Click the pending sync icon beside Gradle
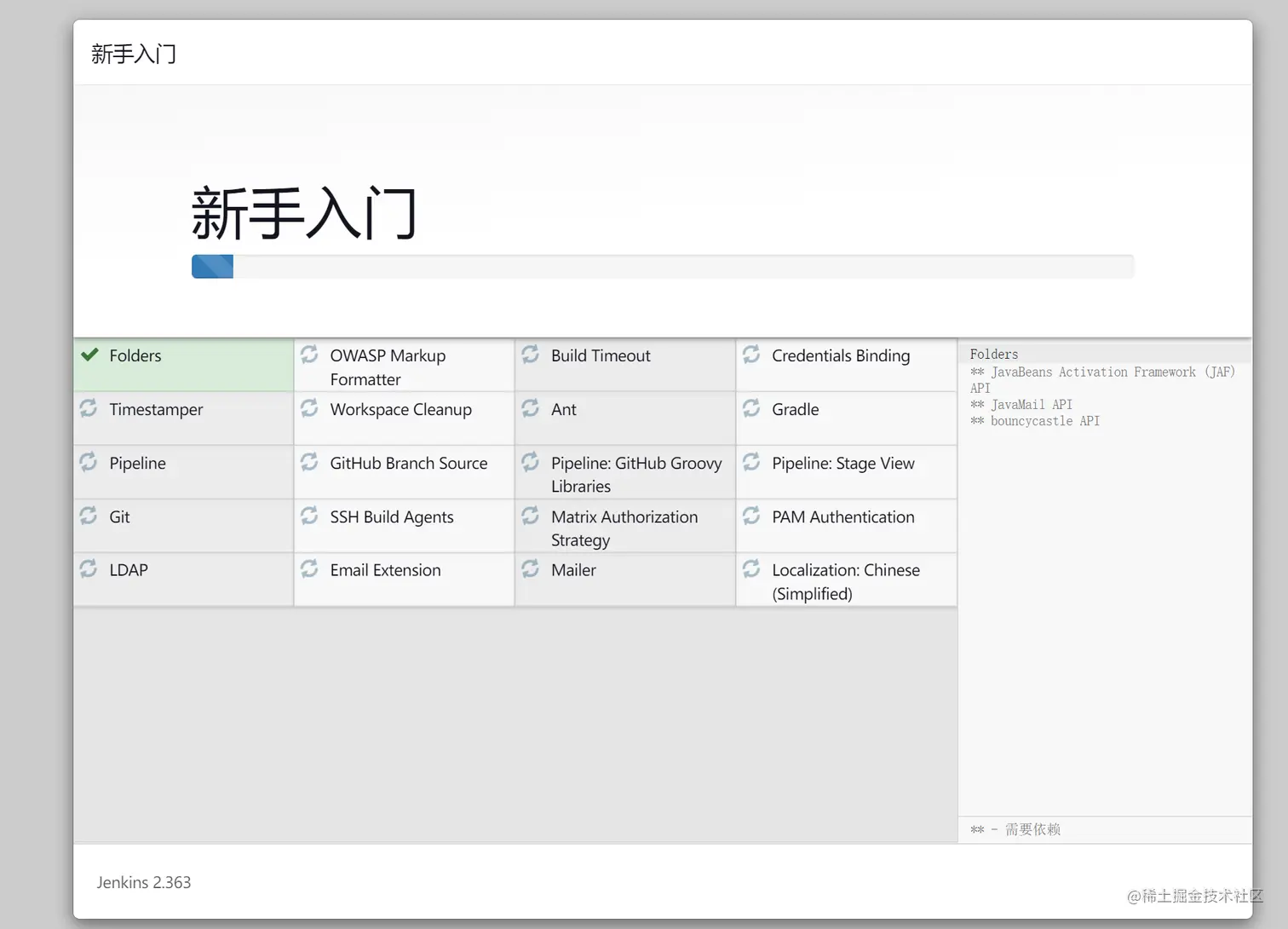Viewport: 1288px width, 929px height. point(751,408)
